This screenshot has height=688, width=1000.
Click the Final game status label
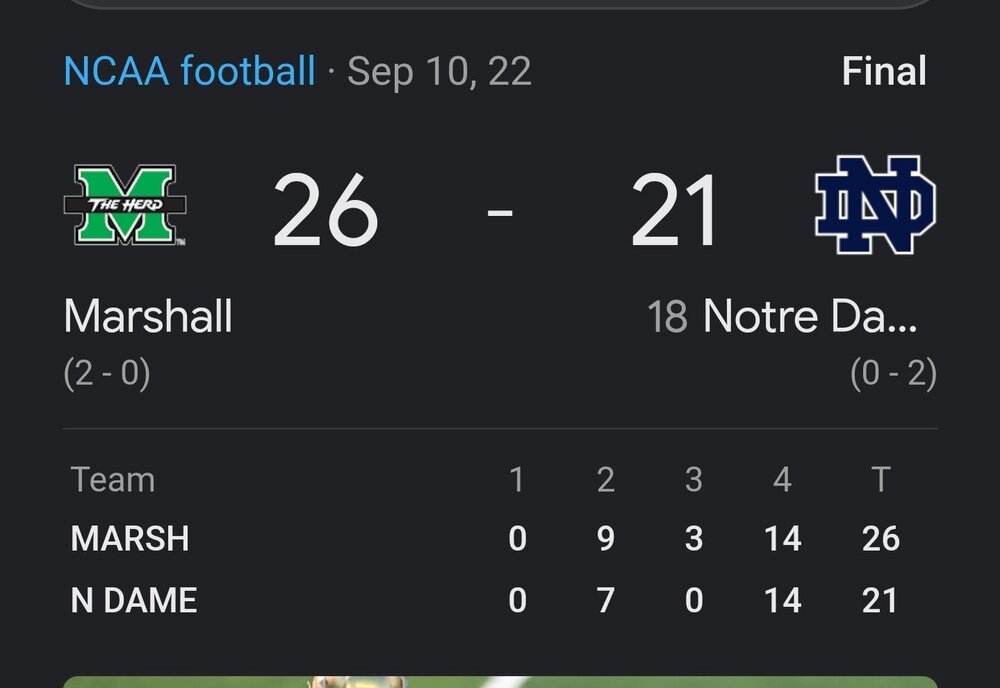[x=883, y=72]
